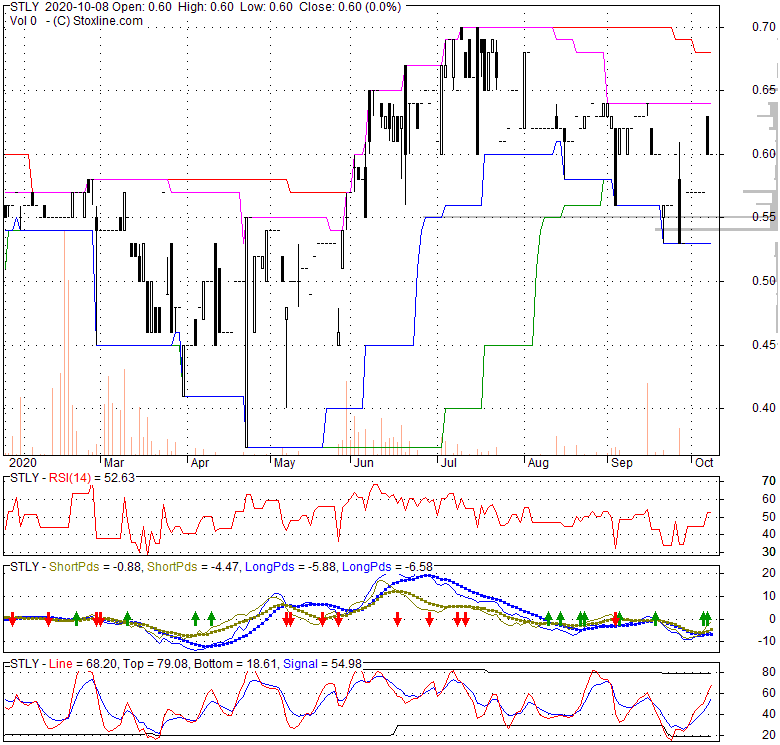Click the 0.40 price axis label
This screenshot has height=745, width=780.
[764, 408]
